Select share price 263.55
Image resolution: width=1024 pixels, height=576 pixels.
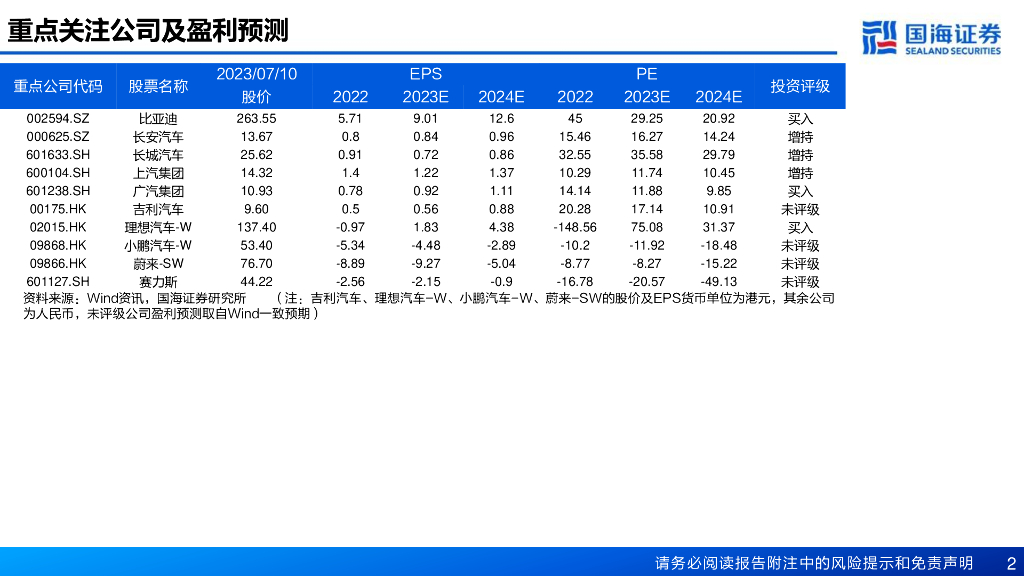pos(257,119)
